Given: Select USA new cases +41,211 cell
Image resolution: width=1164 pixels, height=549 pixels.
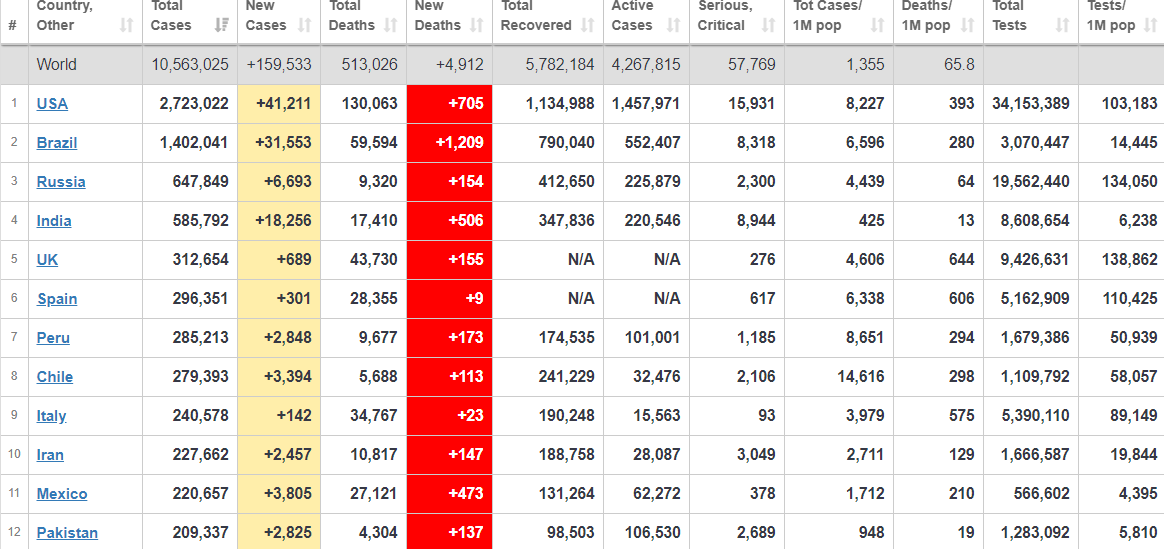Looking at the screenshot, I should pyautogui.click(x=279, y=104).
